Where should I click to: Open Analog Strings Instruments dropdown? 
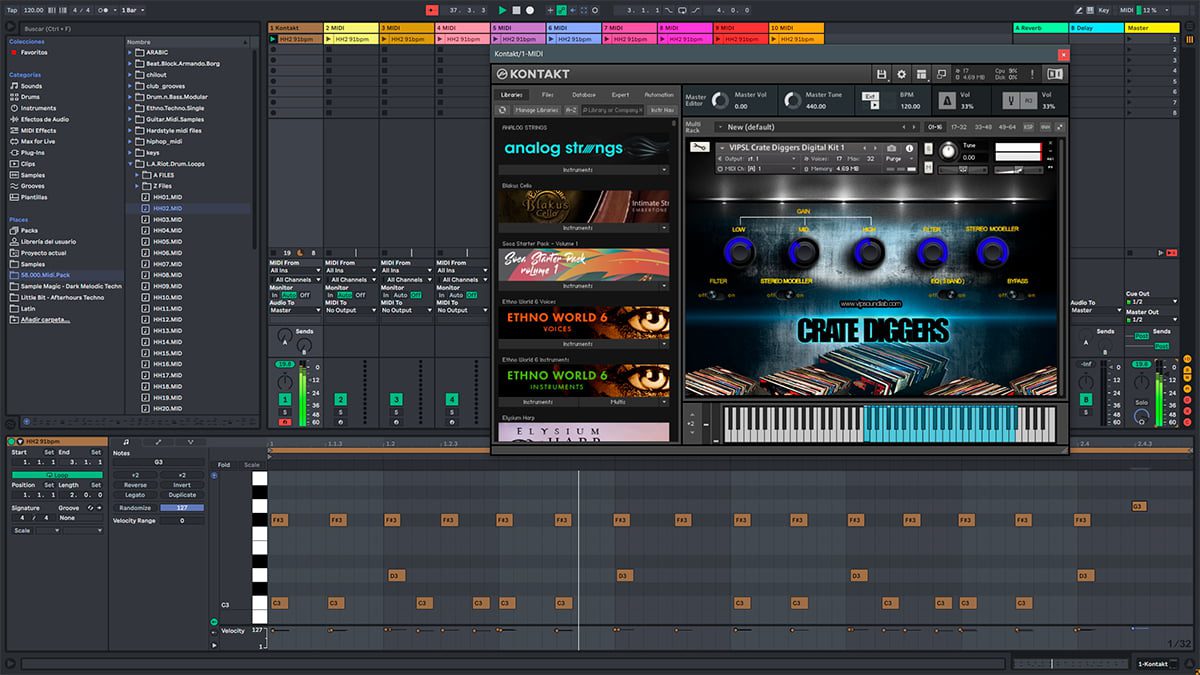(x=586, y=170)
